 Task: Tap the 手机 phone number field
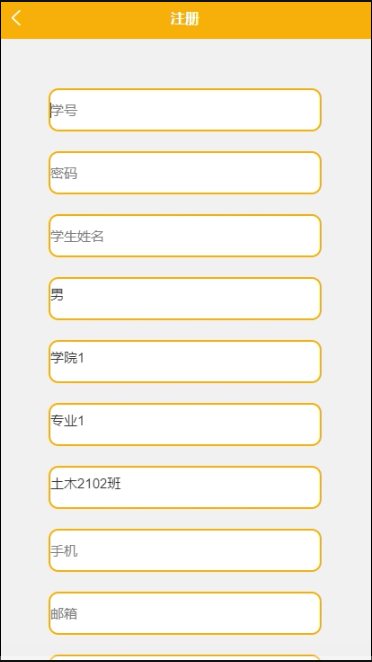[185, 550]
